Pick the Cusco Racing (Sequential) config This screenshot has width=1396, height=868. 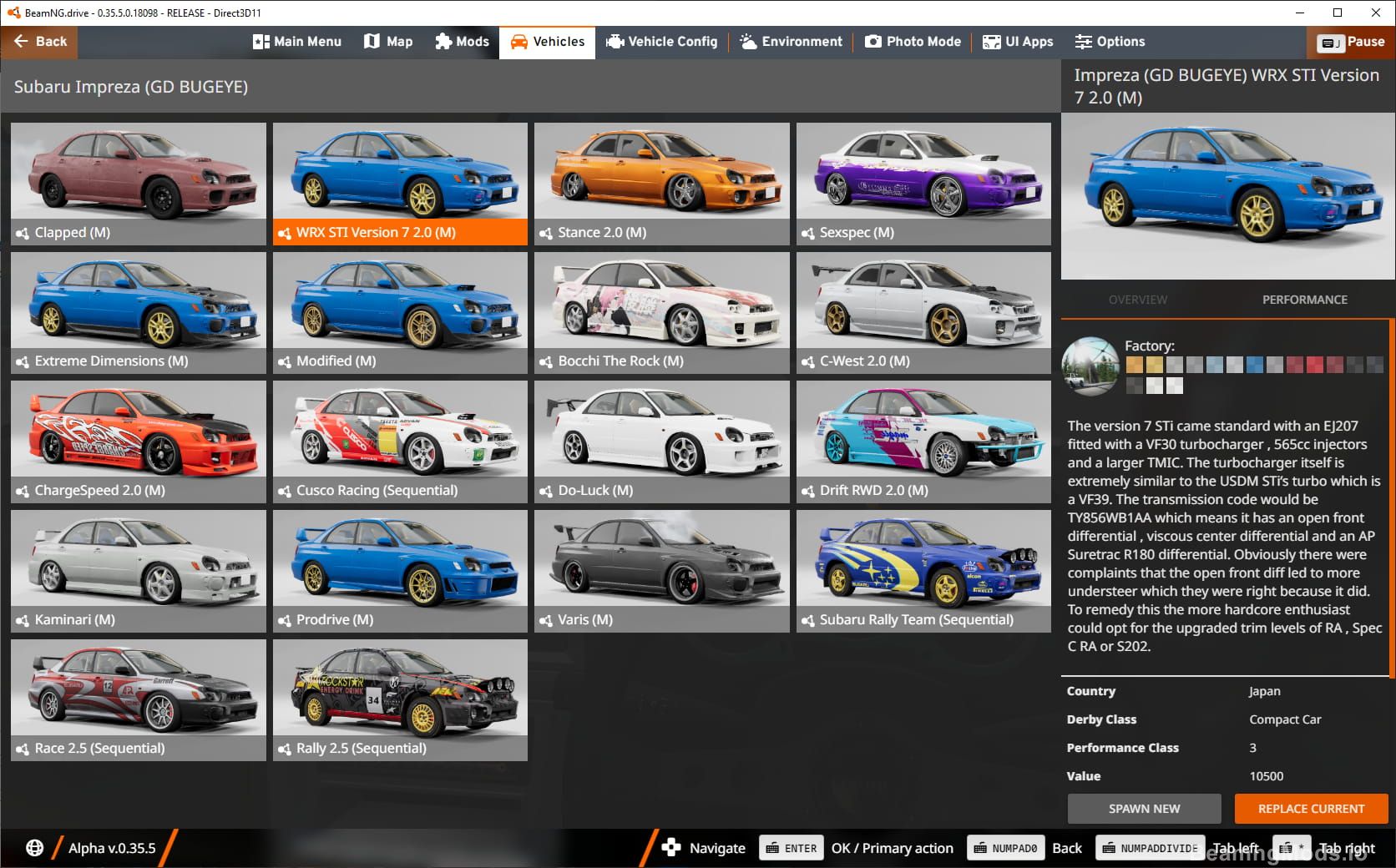400,442
